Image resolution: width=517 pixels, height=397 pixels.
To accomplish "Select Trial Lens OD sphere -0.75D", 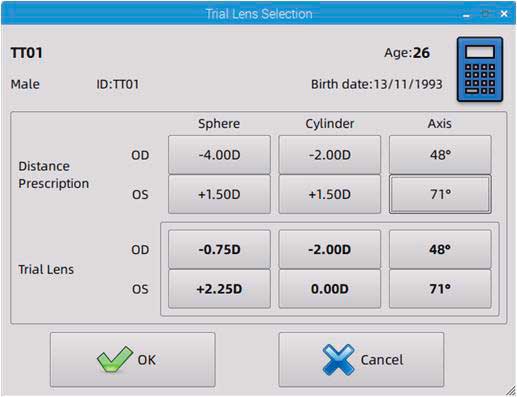I will [x=219, y=249].
